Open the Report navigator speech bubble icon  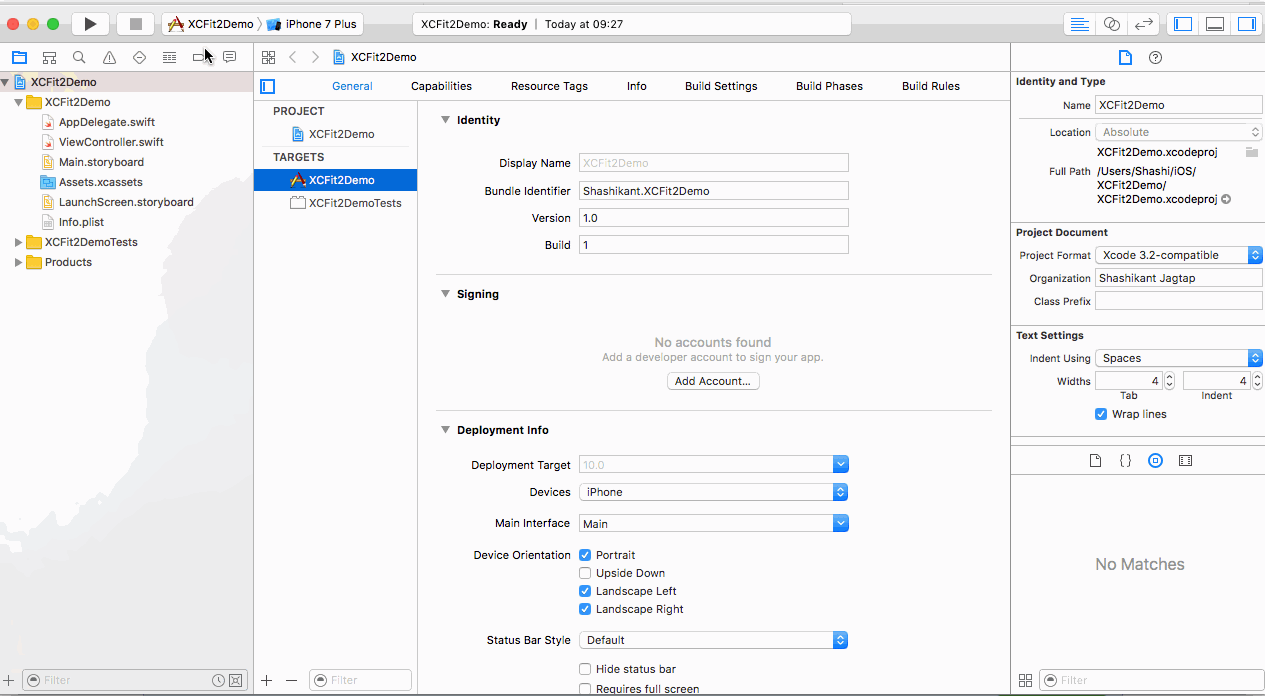tap(229, 57)
